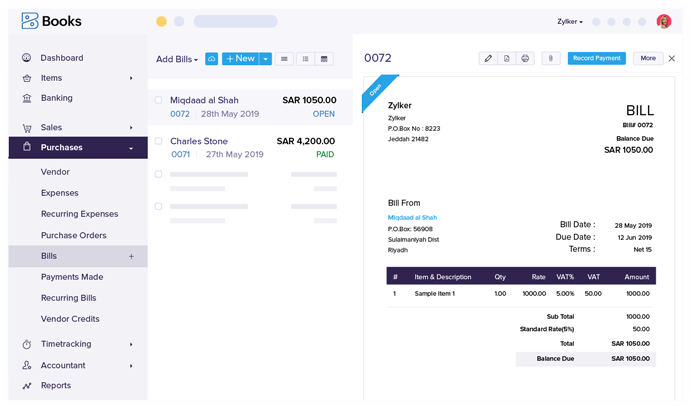
Task: Switch to bulleted list view icon
Action: (305, 59)
